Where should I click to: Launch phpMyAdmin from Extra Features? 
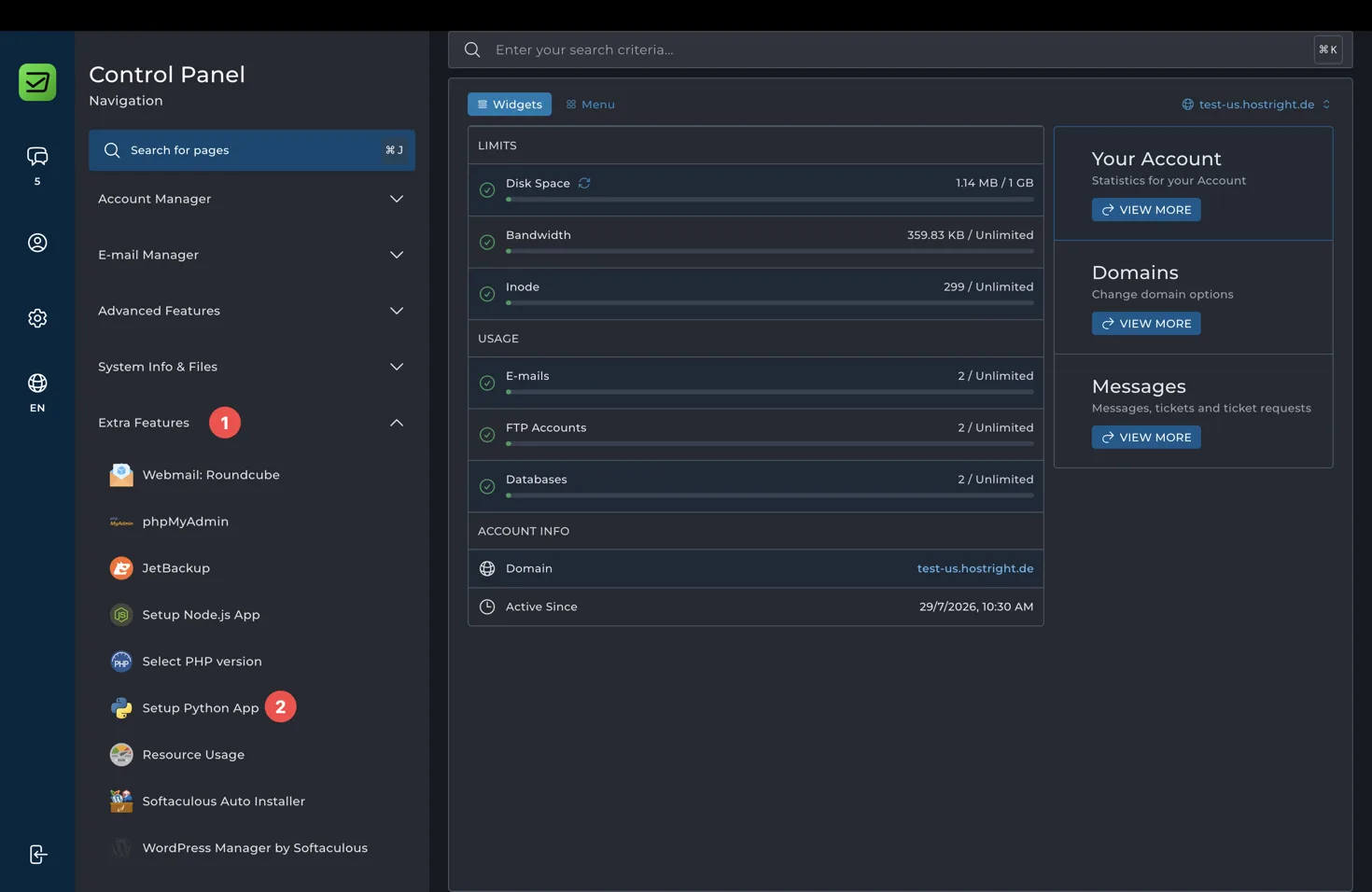(x=186, y=522)
